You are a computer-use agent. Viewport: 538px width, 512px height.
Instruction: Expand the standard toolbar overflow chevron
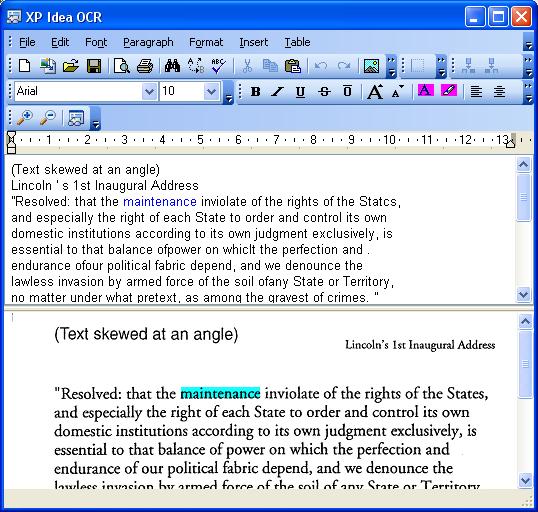(x=391, y=67)
